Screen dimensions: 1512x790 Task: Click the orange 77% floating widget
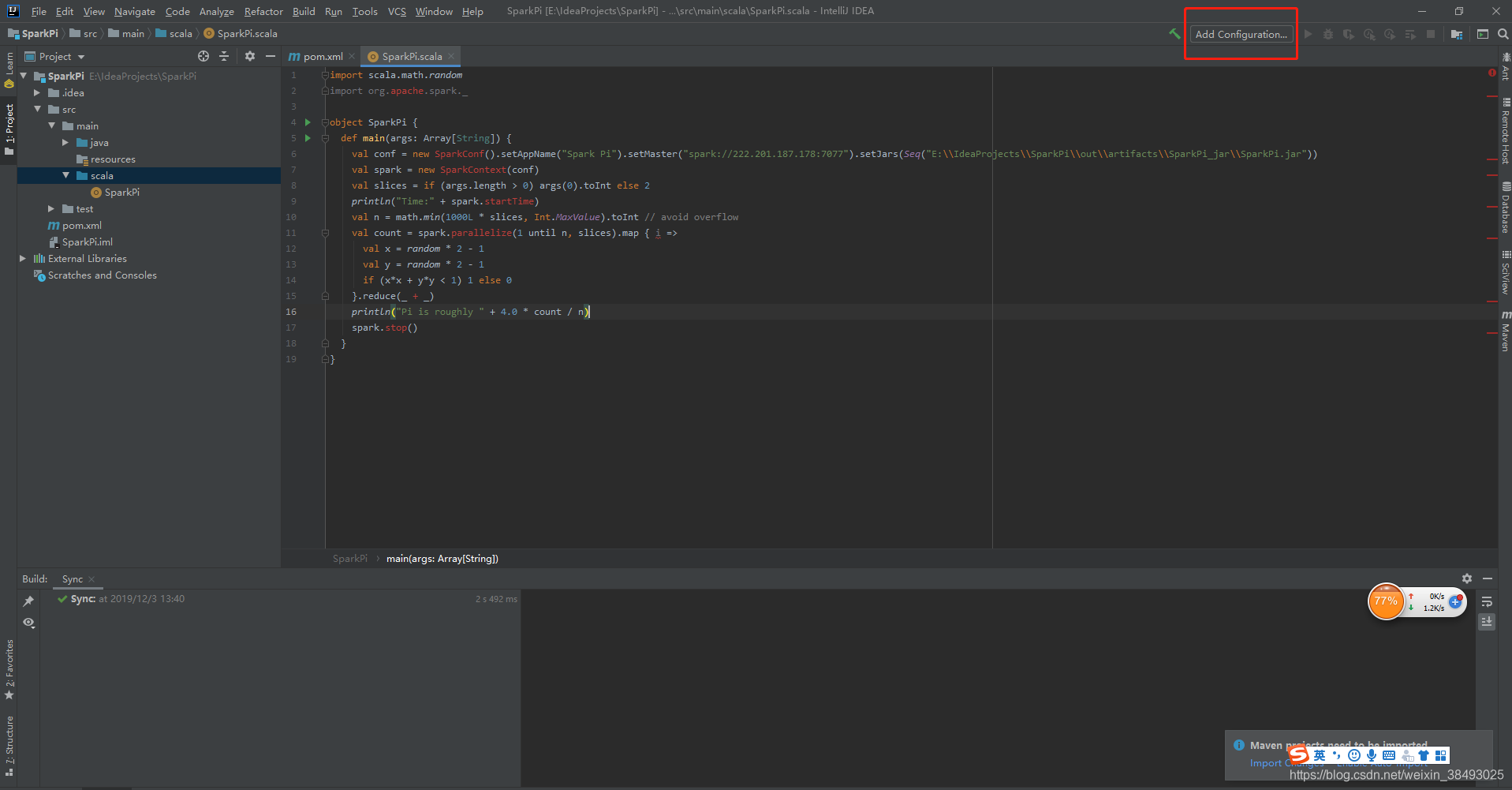[1386, 601]
